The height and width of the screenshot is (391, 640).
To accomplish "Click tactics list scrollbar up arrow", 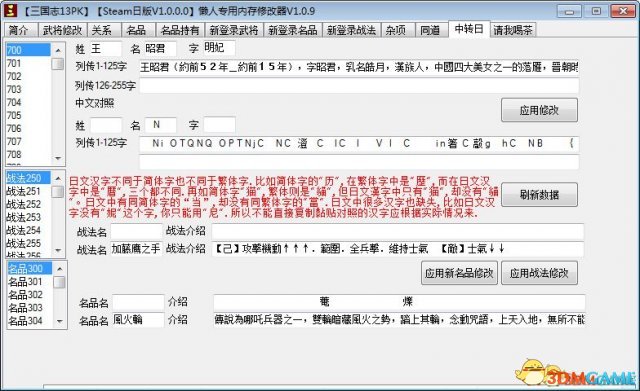I will tap(58, 178).
